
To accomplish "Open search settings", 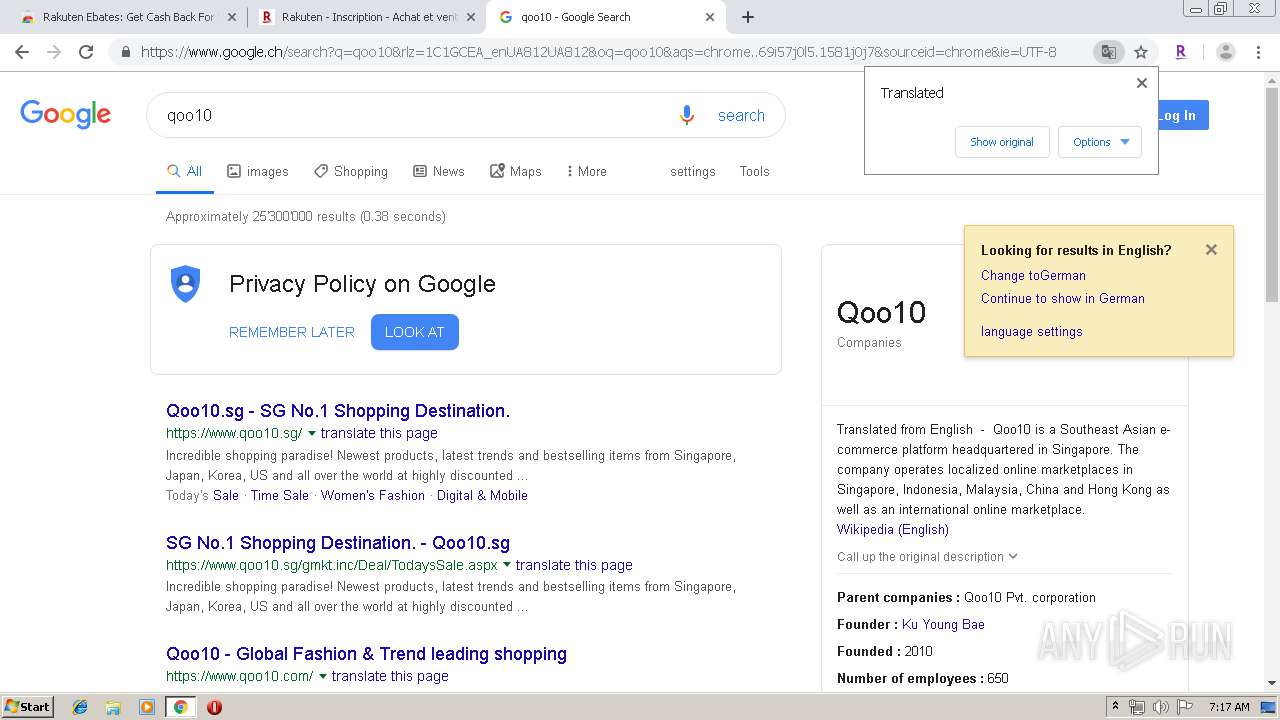I will [x=693, y=171].
